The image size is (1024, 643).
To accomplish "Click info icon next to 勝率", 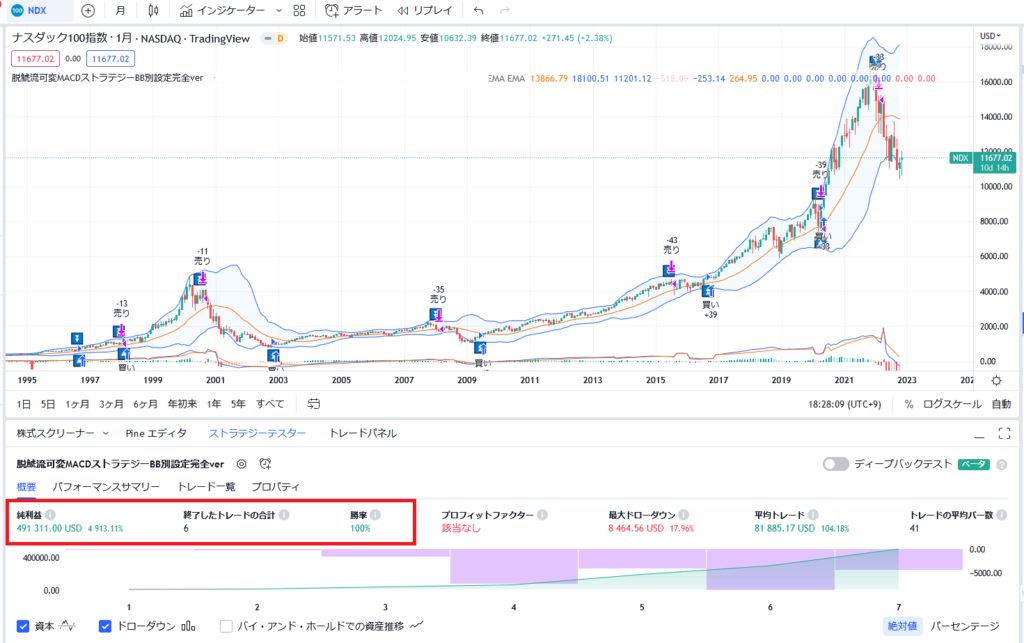I will (x=376, y=515).
